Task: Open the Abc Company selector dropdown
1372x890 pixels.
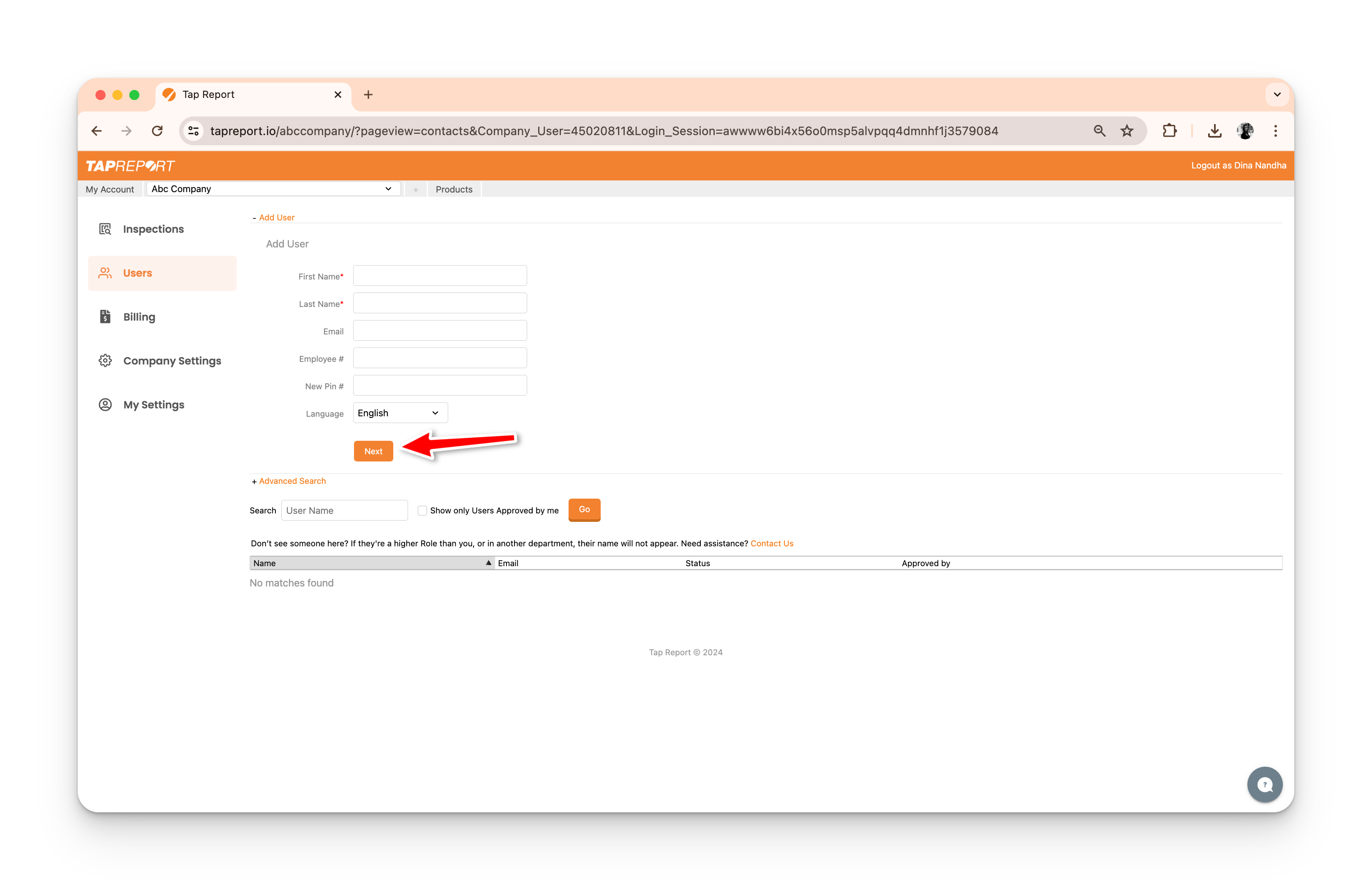Action: pos(273,189)
